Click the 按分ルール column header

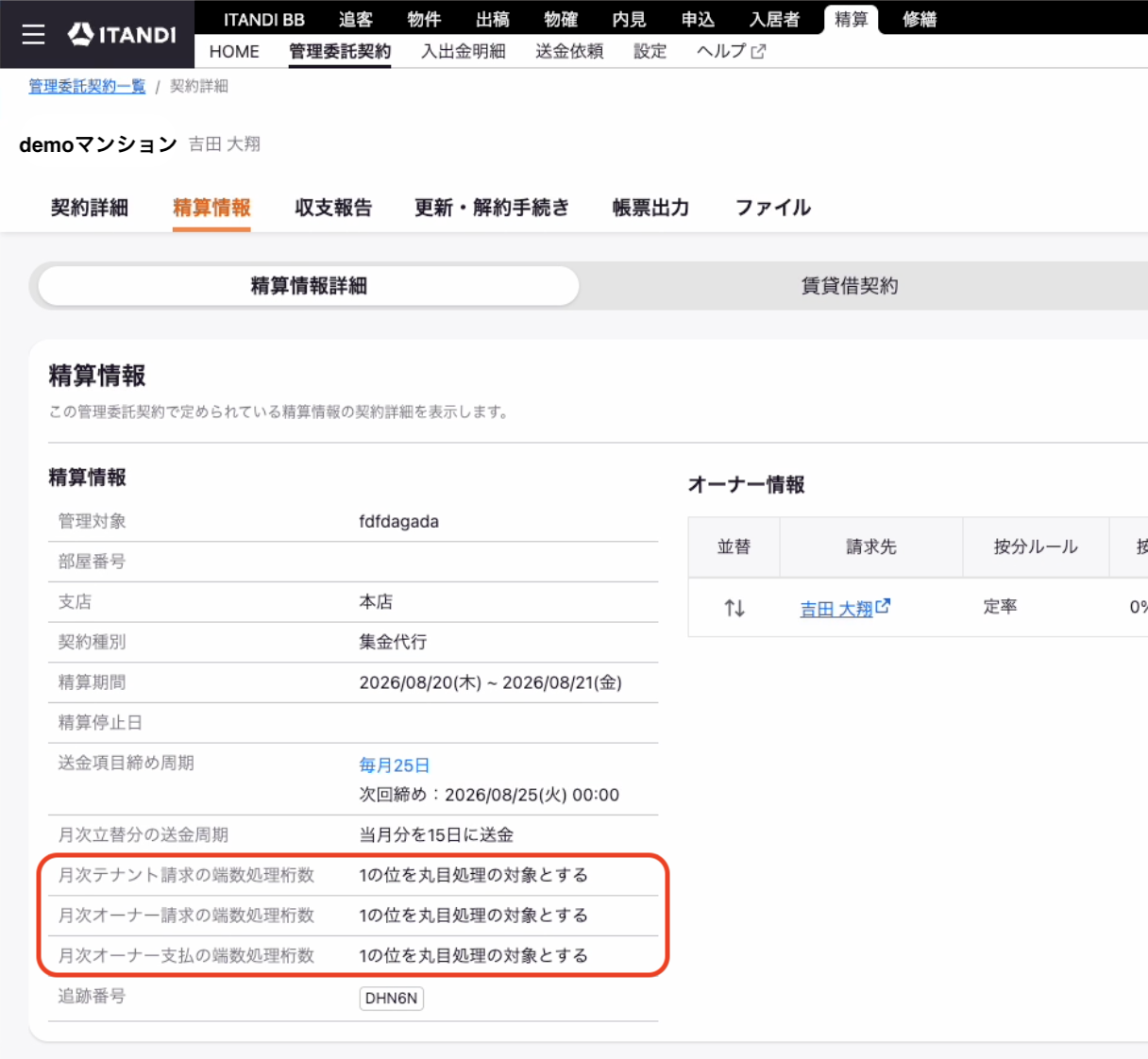[1036, 546]
